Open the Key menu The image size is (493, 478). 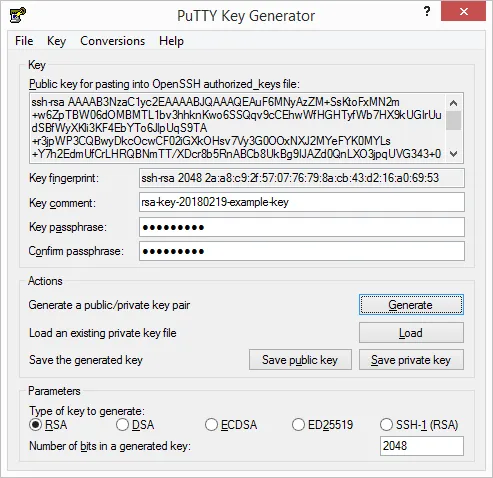56,41
